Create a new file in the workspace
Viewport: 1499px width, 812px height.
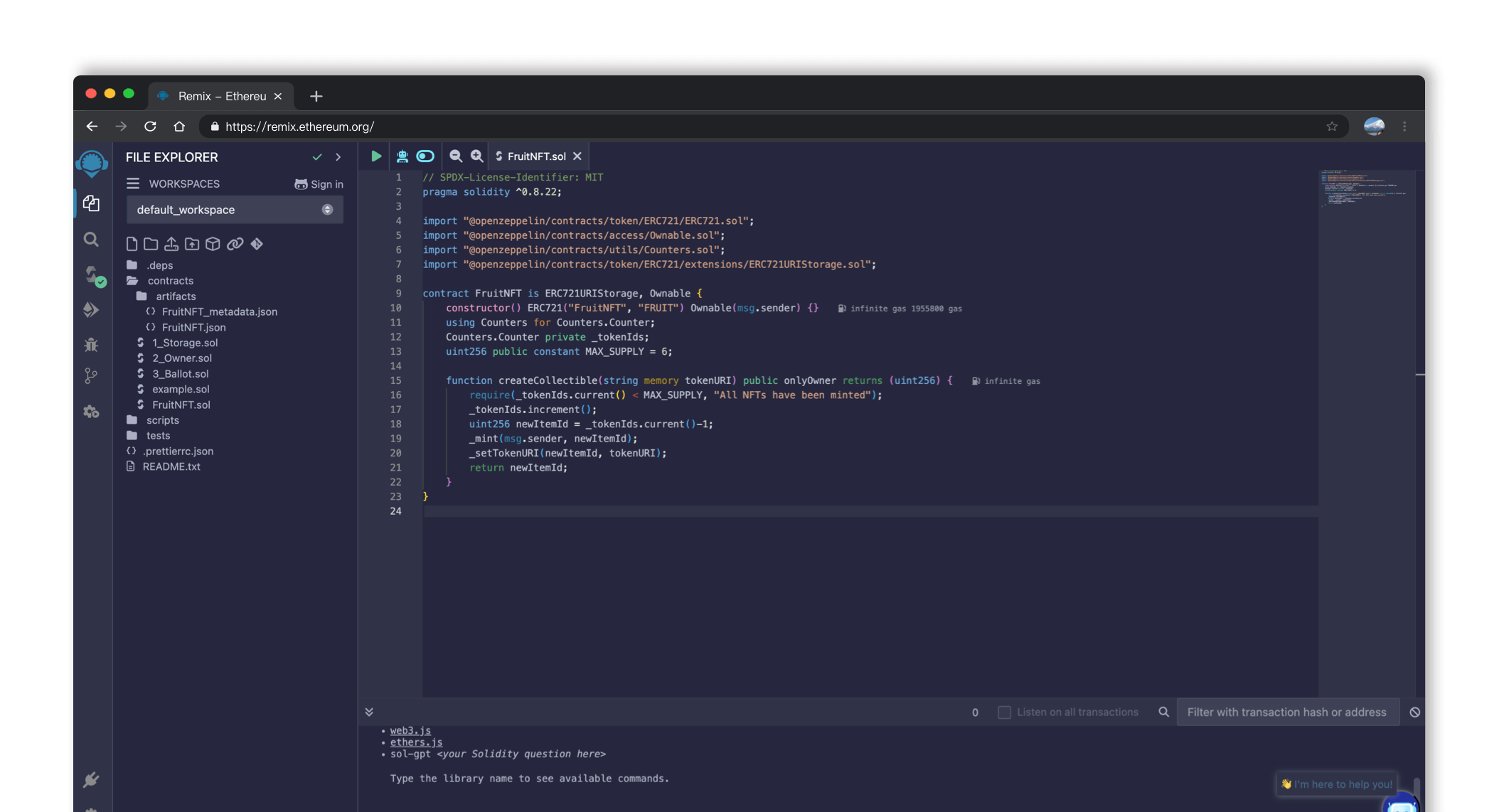(x=132, y=243)
